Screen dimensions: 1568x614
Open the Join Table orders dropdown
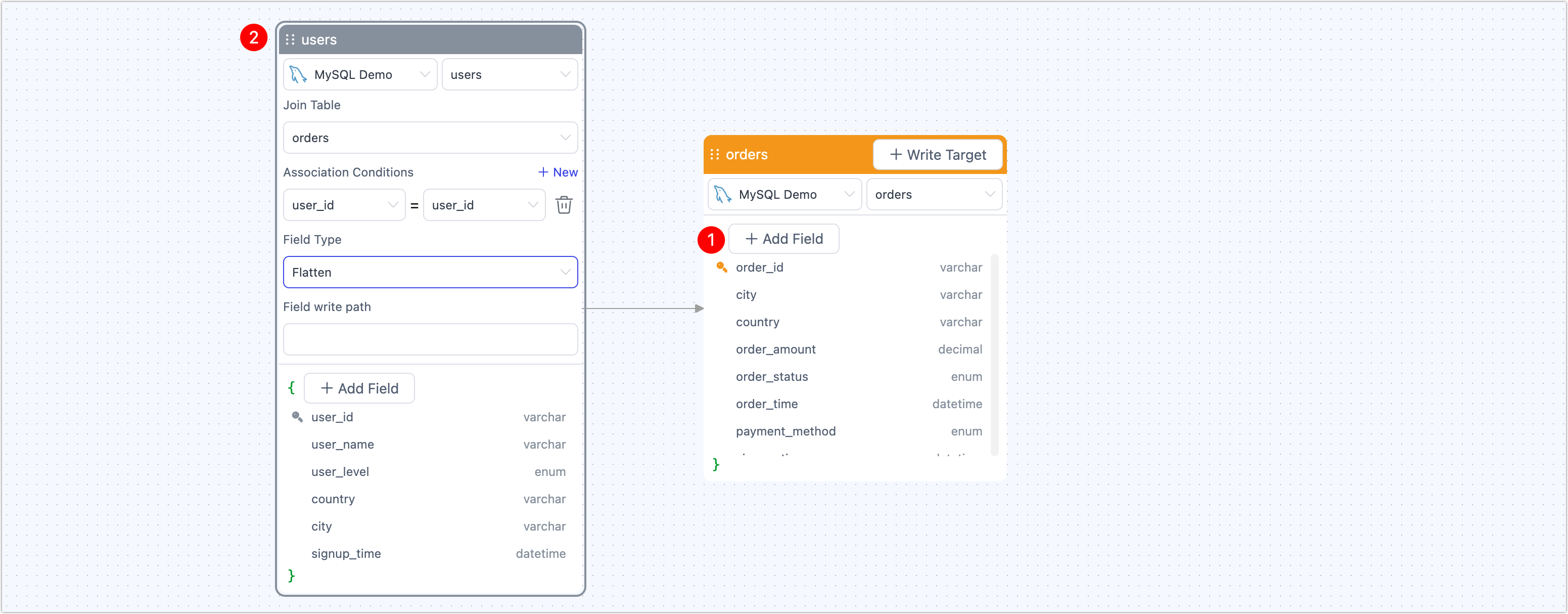430,138
